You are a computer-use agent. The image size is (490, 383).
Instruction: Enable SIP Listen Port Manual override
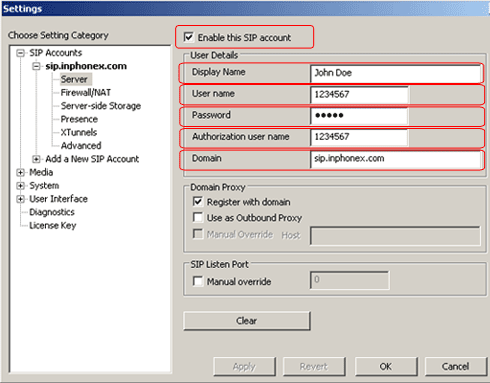[198, 281]
